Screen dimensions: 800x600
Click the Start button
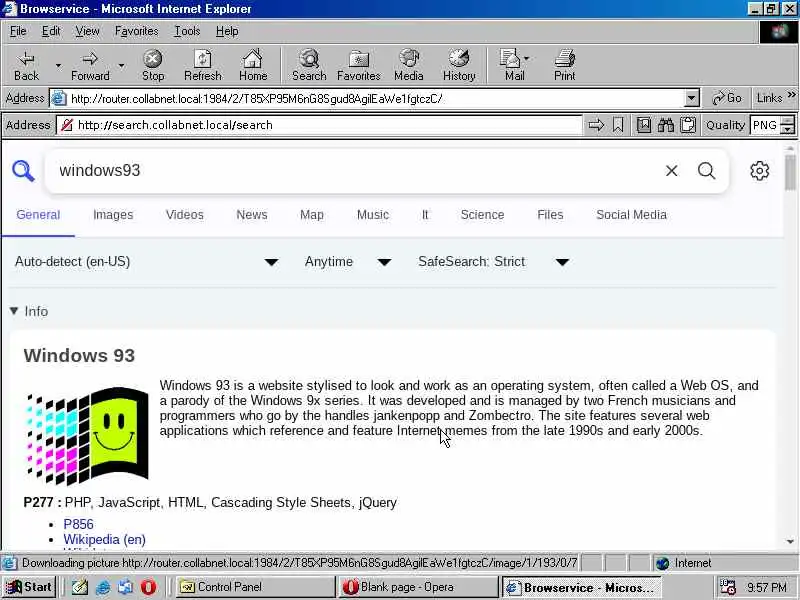29,587
